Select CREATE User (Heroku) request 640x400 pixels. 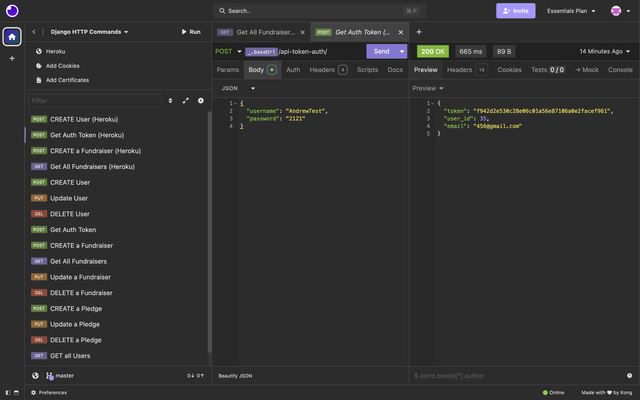coord(117,120)
